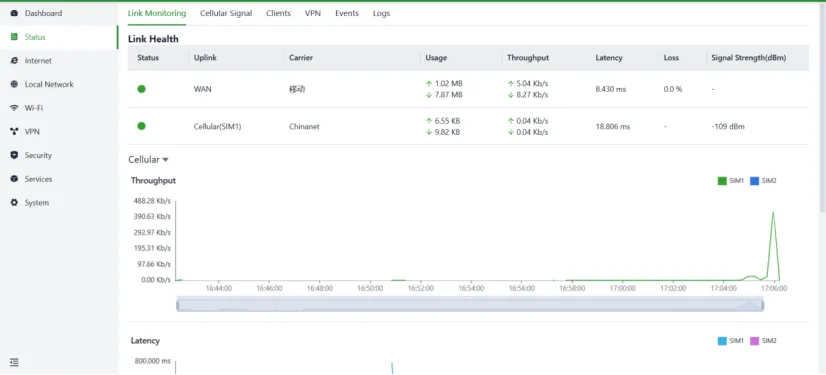Toggle SIM1 green legend in Throughput chart
Screen dimensions: 826x375
coord(730,181)
